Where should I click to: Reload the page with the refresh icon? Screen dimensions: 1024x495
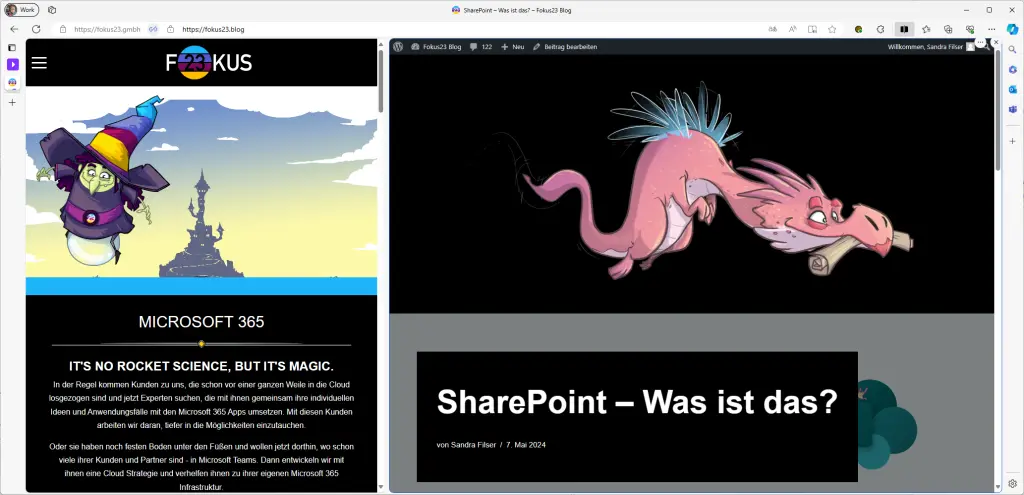(37, 29)
